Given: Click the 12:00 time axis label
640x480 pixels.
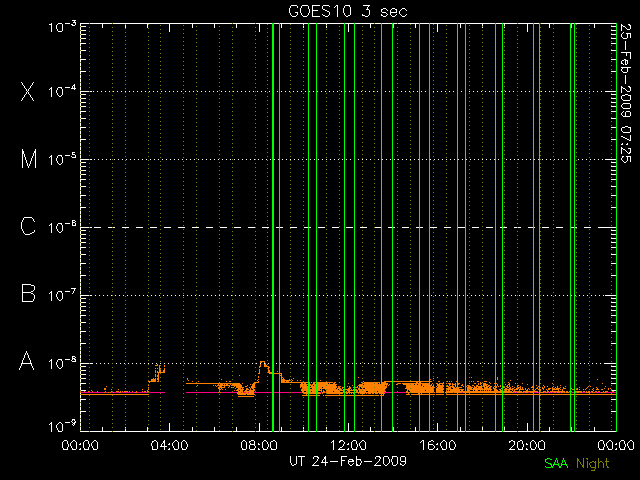Looking at the screenshot, I should [348, 445].
